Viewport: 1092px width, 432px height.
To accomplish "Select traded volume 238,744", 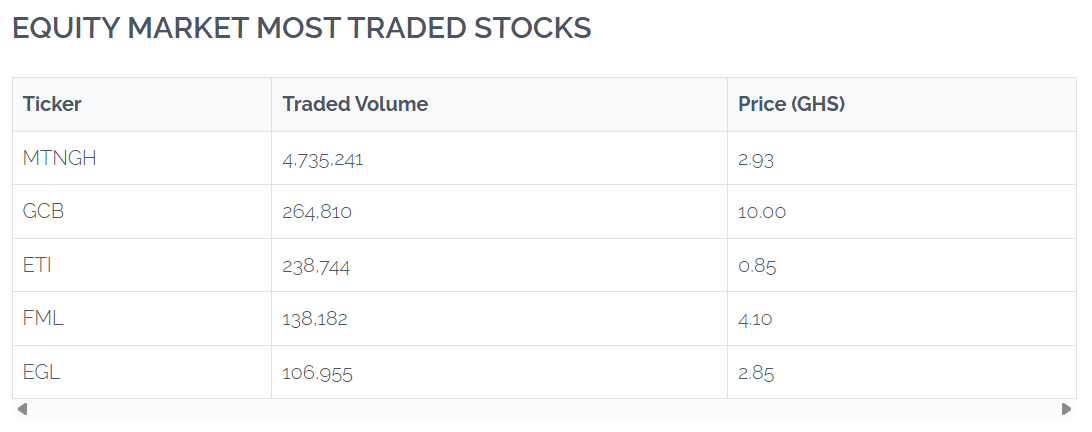I will click(x=316, y=265).
